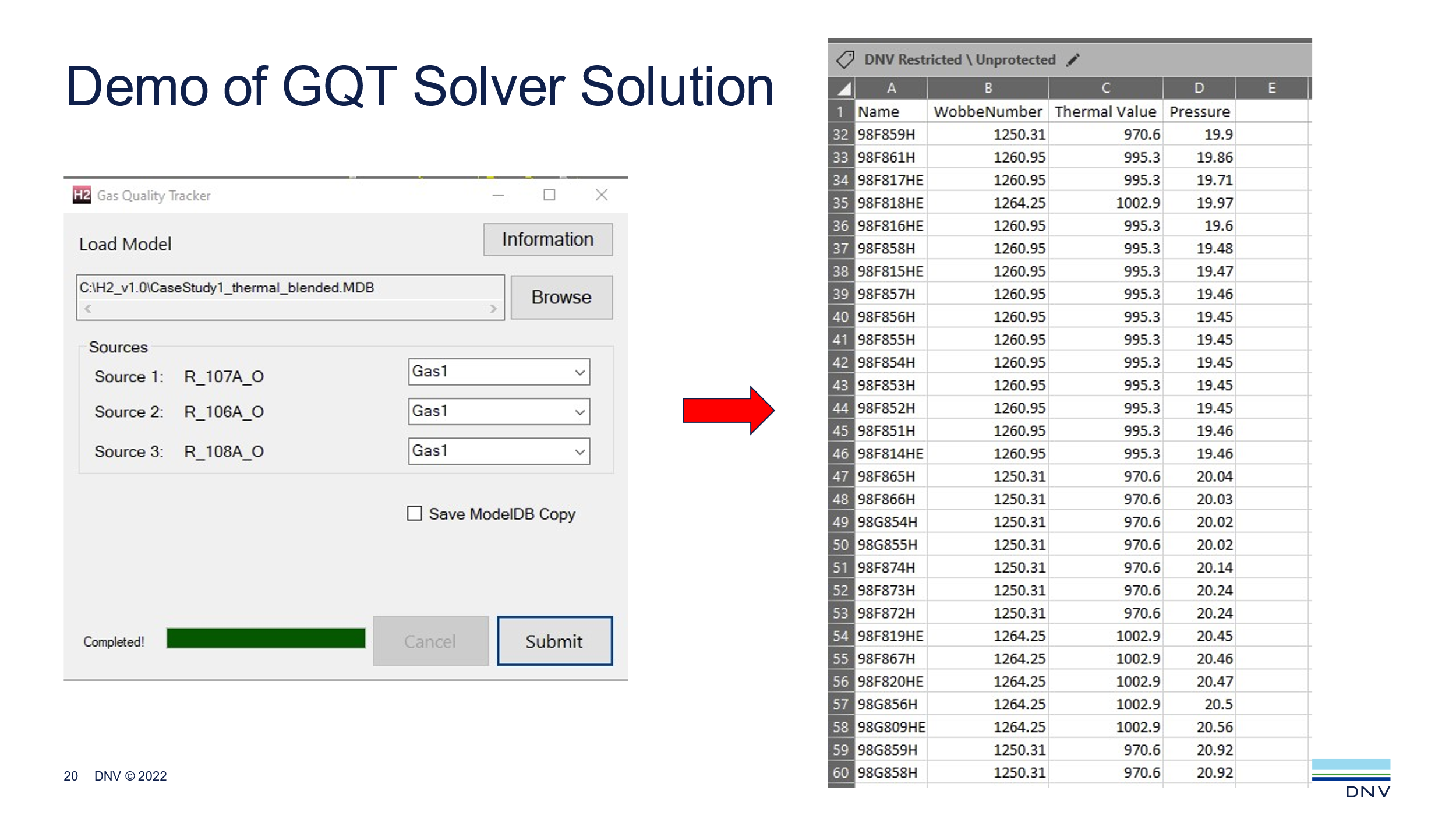Click cell 98F816HE
The height and width of the screenshot is (819, 1456).
pyautogui.click(x=890, y=225)
